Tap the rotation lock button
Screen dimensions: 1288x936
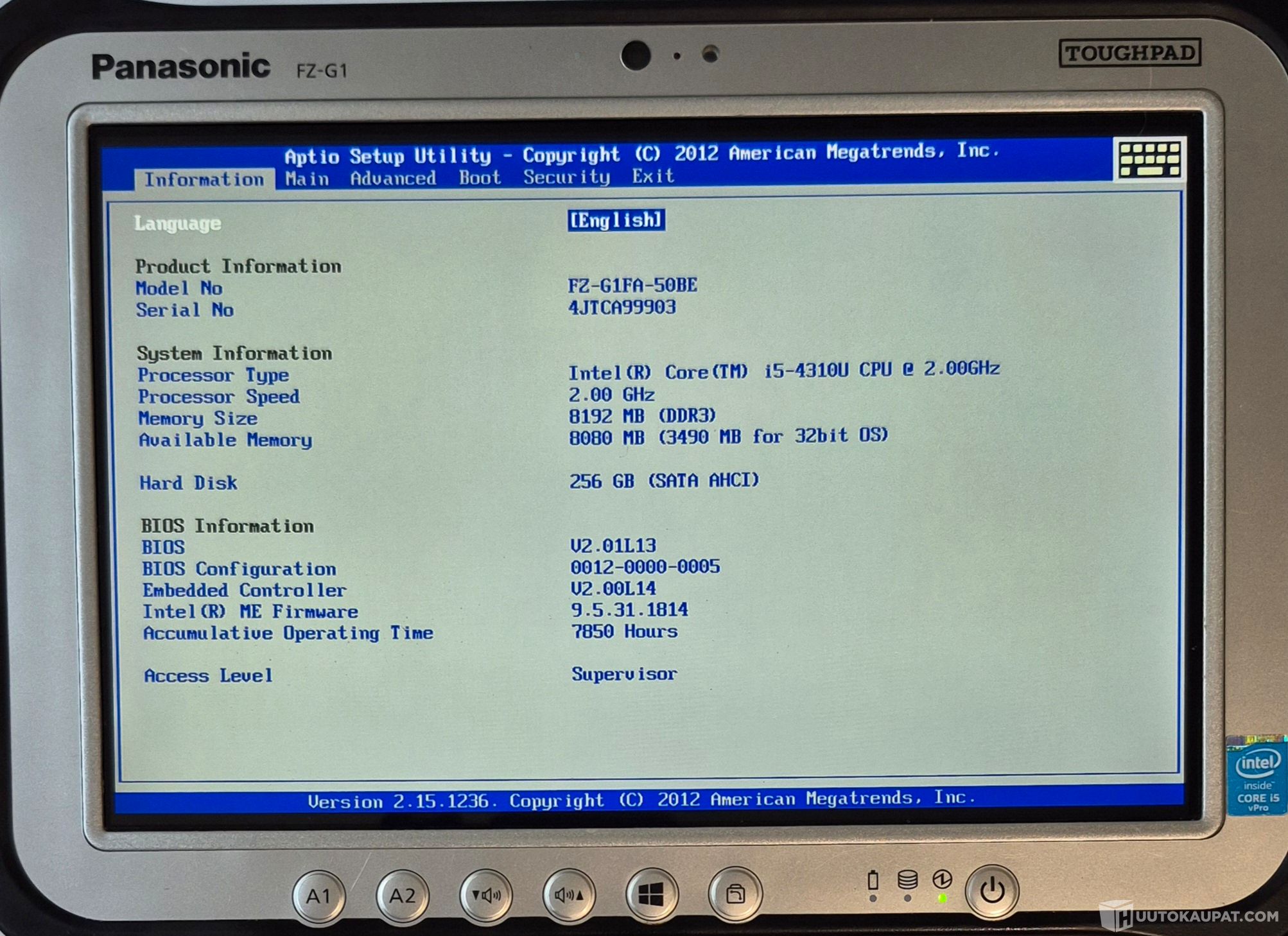click(x=735, y=893)
